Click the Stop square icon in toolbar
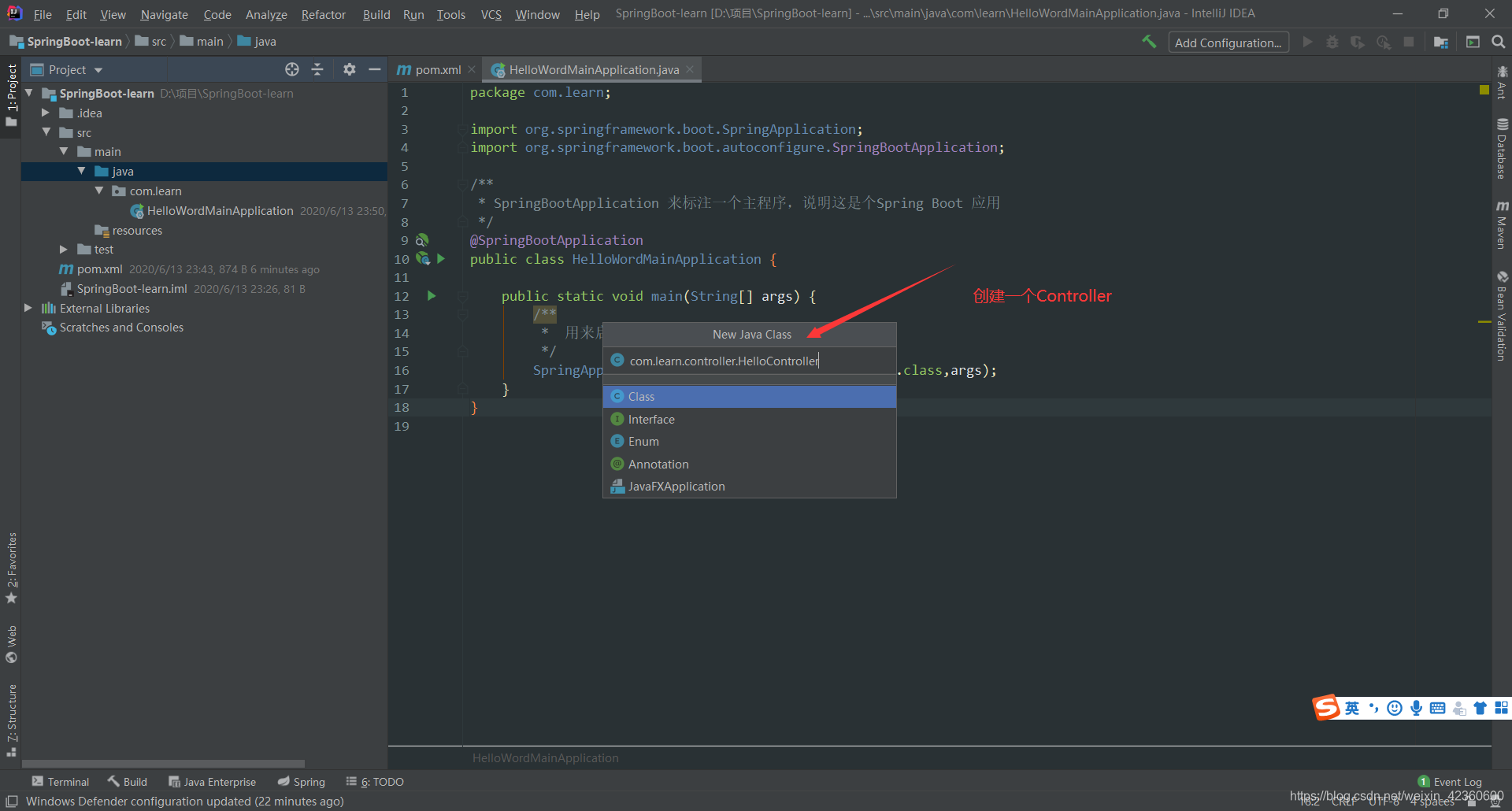This screenshot has height=811, width=1512. (1409, 42)
